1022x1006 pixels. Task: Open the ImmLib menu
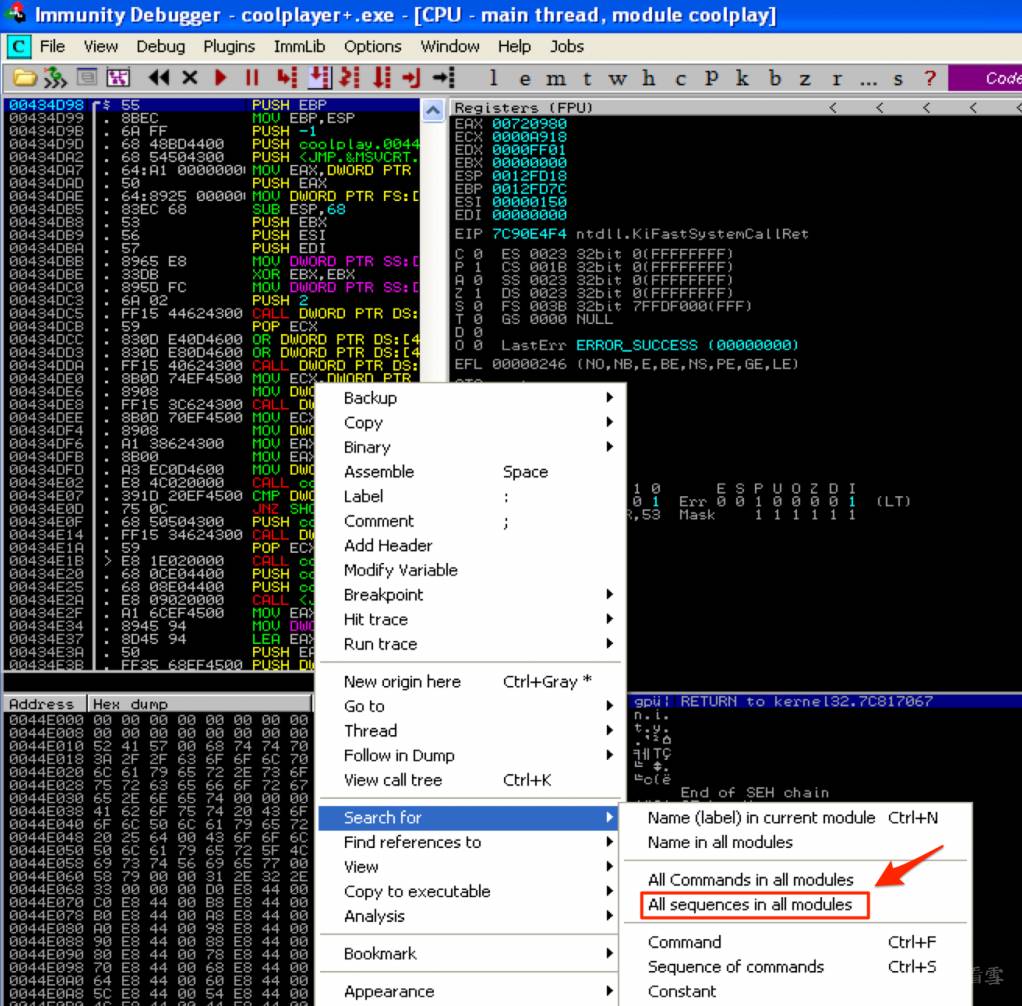click(x=299, y=46)
